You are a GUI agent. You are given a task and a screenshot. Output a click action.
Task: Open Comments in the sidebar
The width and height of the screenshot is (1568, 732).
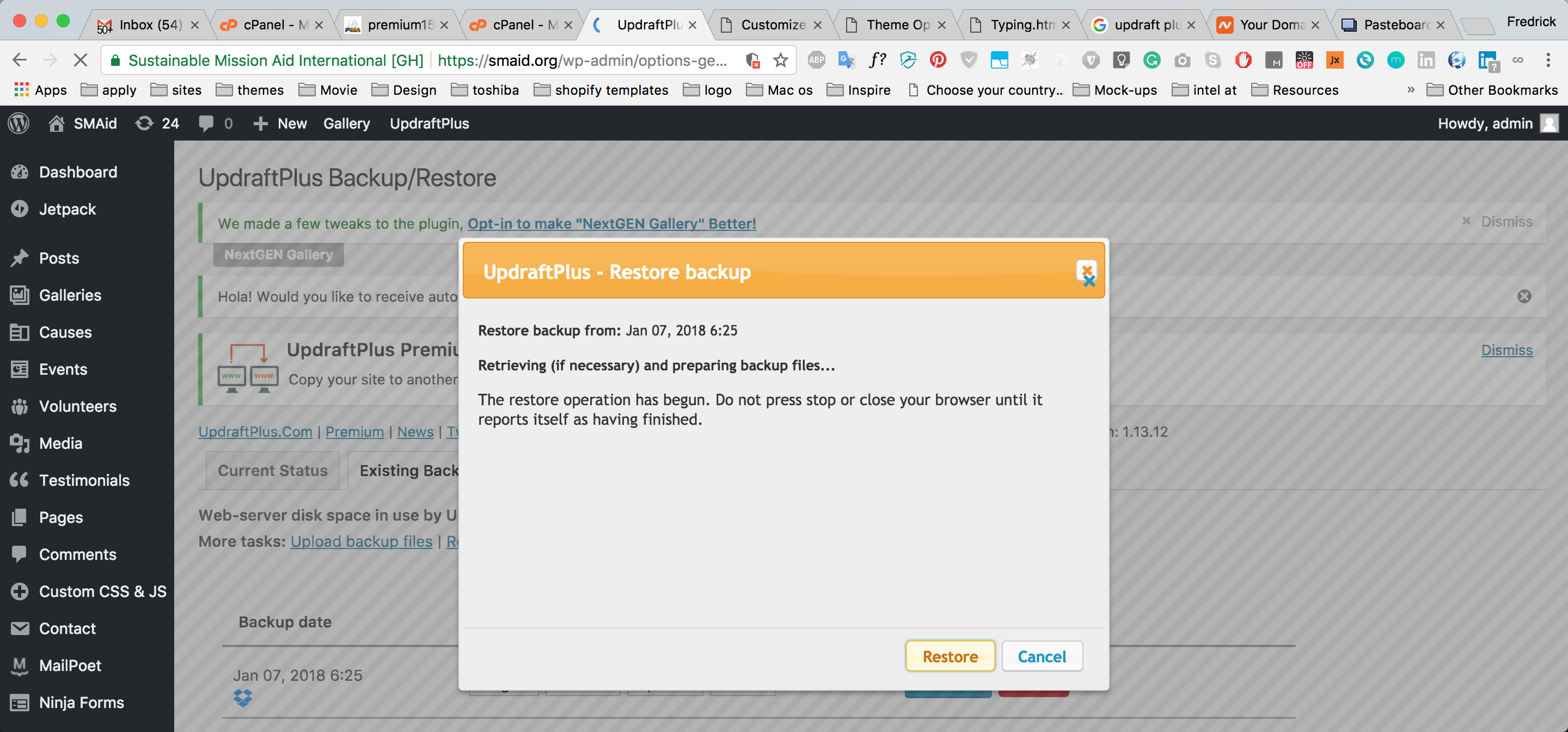[77, 555]
